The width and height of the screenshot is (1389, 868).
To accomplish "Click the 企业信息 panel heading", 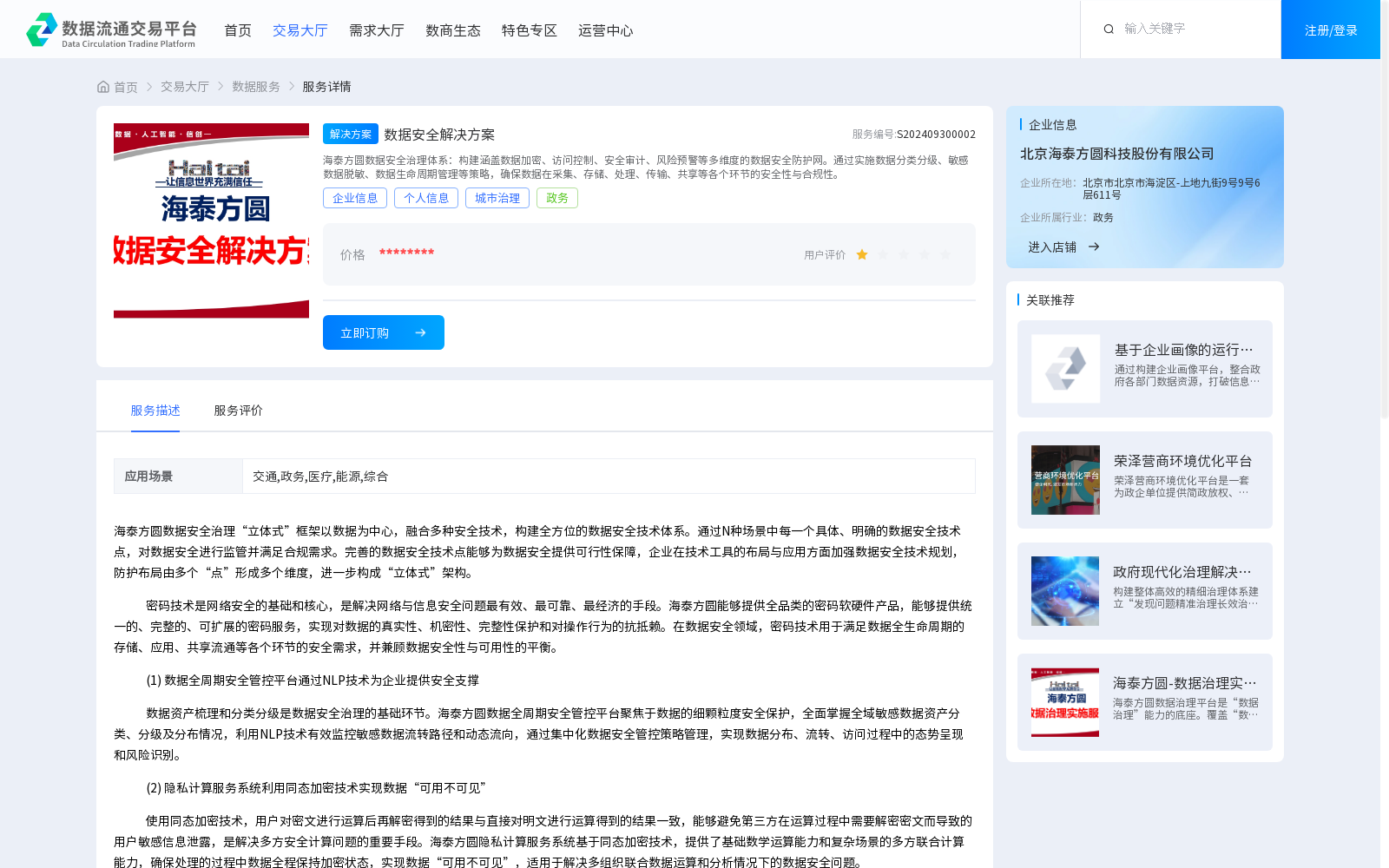I will pyautogui.click(x=1052, y=125).
